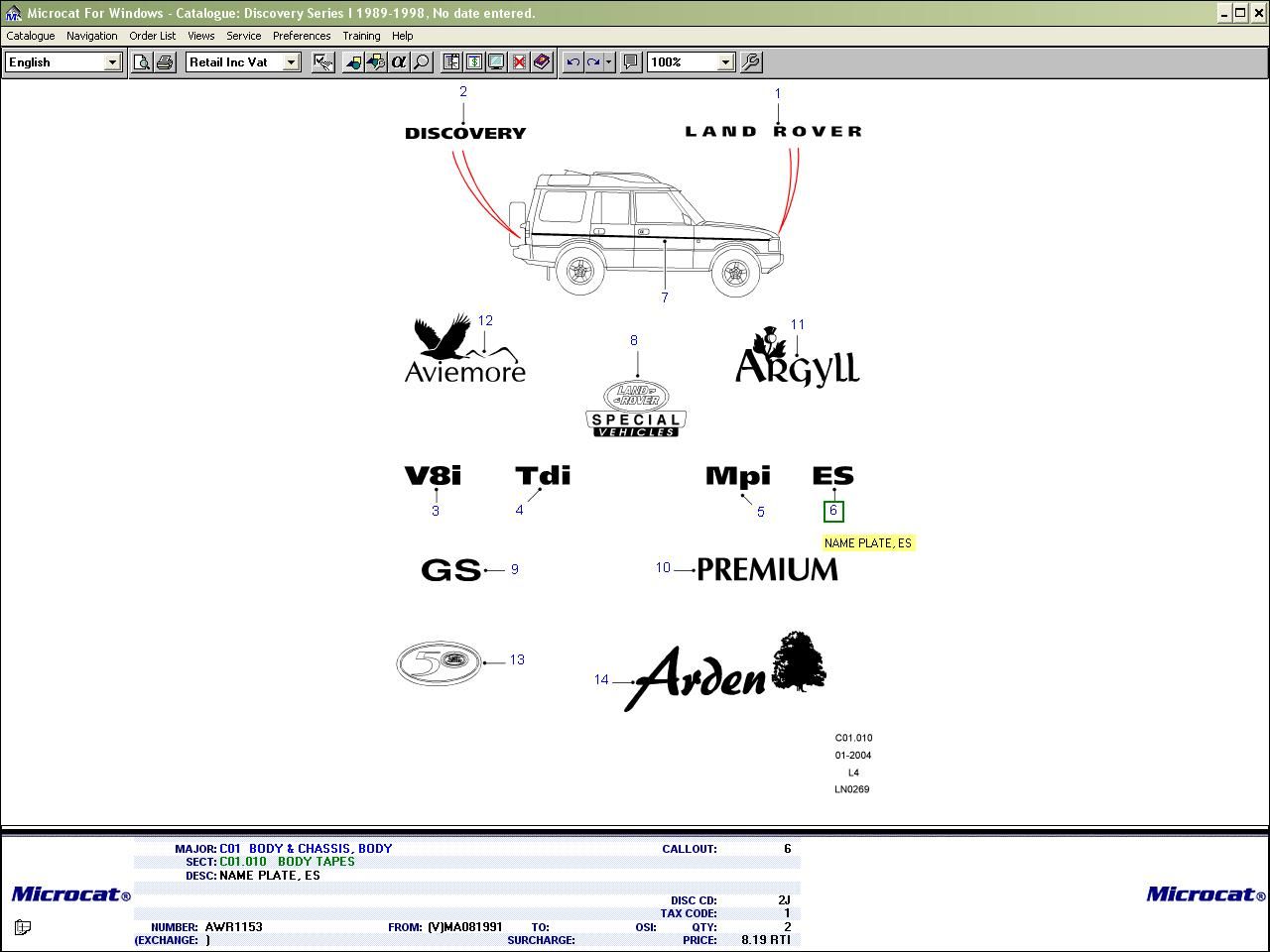Image resolution: width=1270 pixels, height=952 pixels.
Task: Click the red X document icon
Action: (519, 61)
